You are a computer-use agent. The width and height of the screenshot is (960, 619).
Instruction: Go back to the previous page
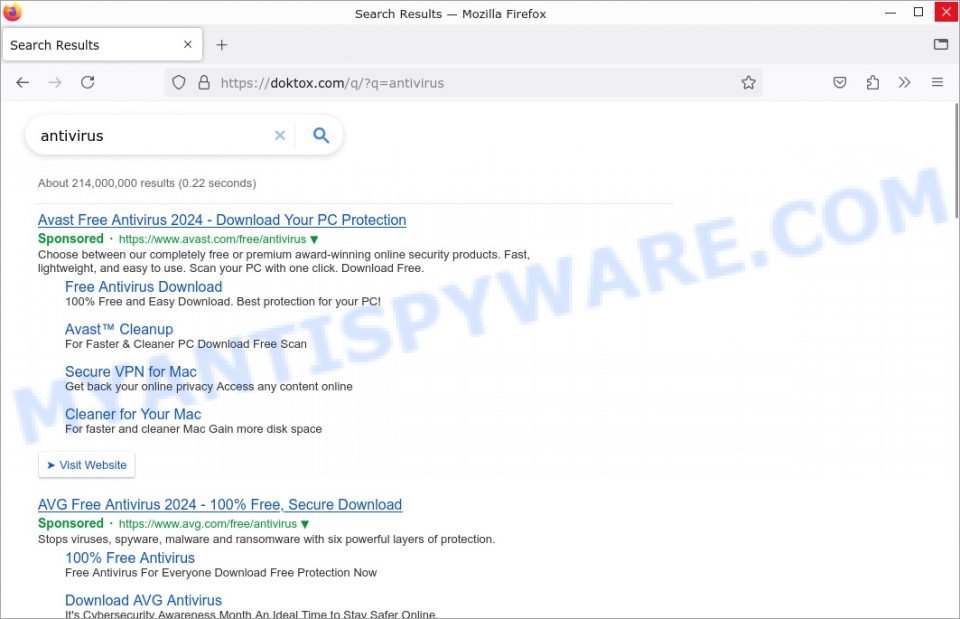tap(23, 83)
